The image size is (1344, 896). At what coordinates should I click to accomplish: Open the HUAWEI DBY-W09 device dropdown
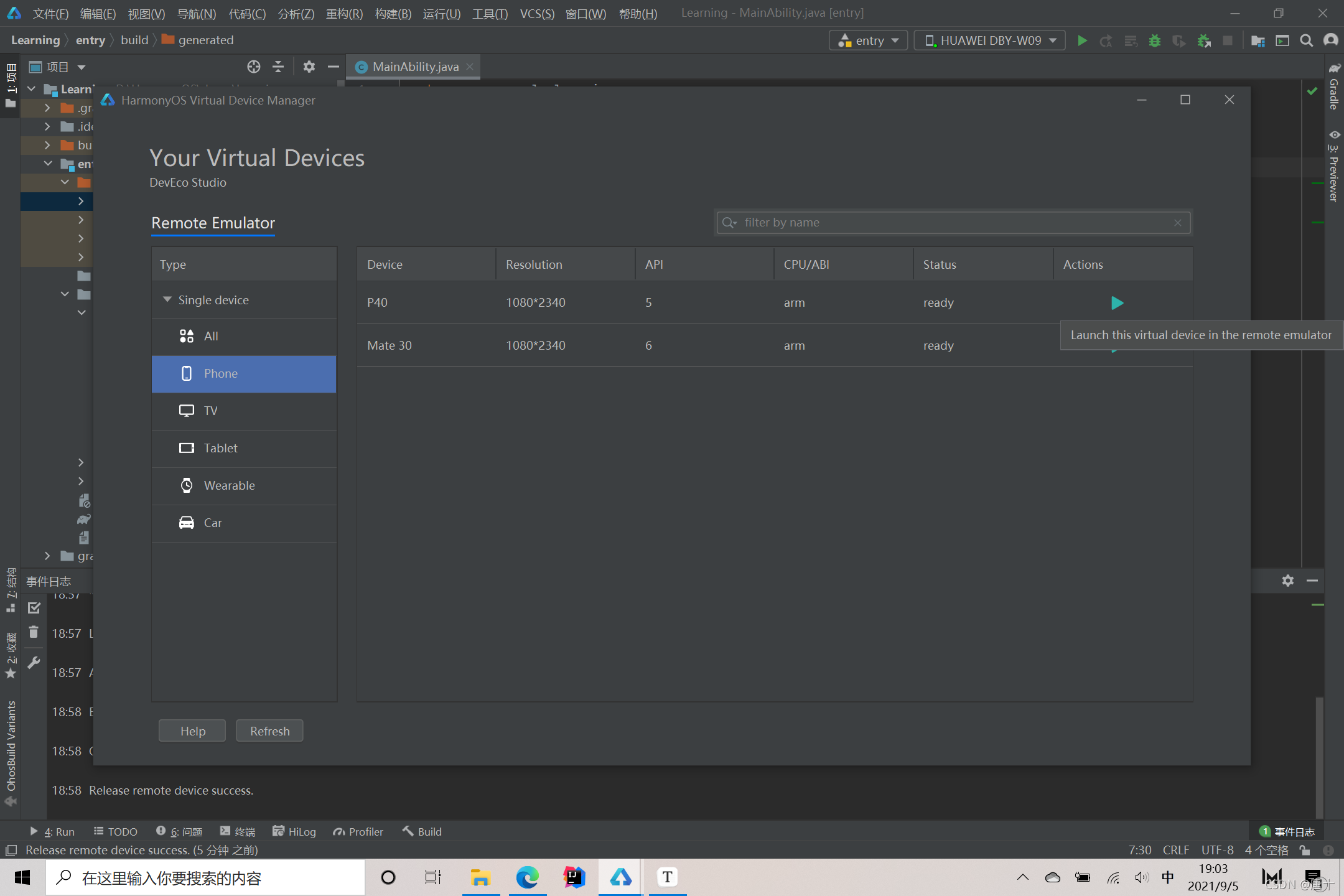989,41
